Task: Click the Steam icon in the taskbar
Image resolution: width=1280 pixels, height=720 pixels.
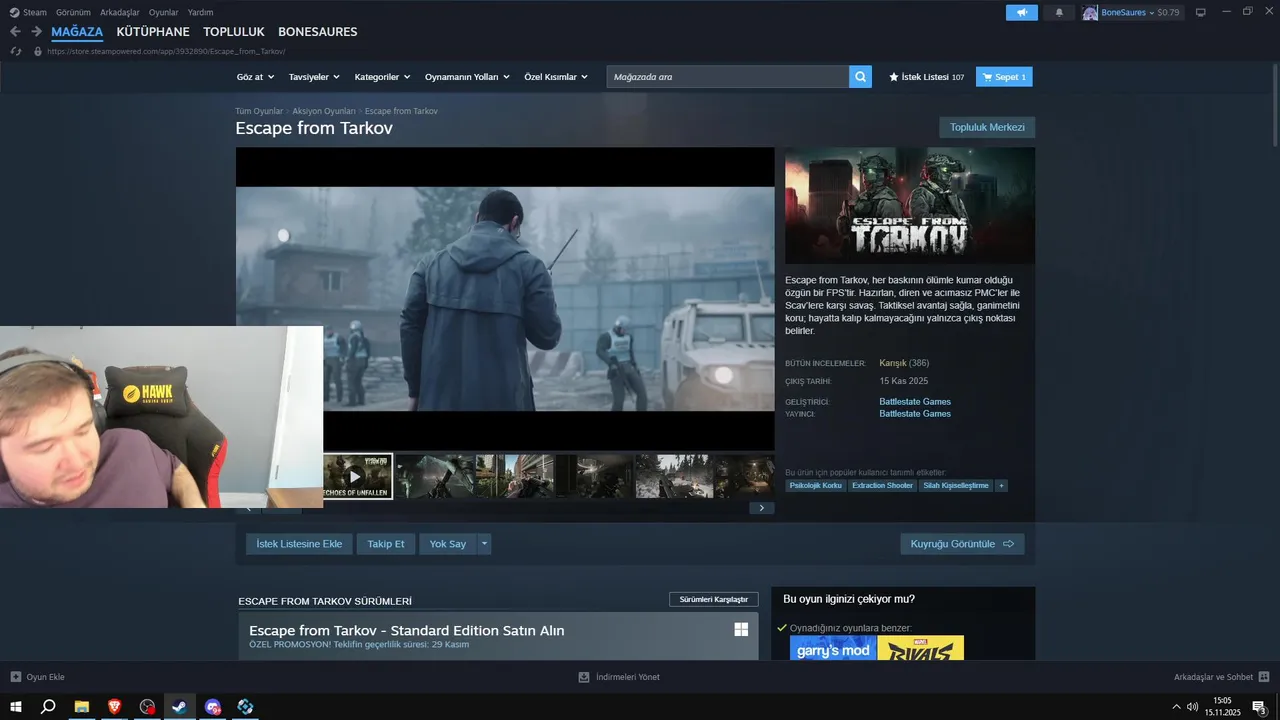Action: (x=179, y=706)
